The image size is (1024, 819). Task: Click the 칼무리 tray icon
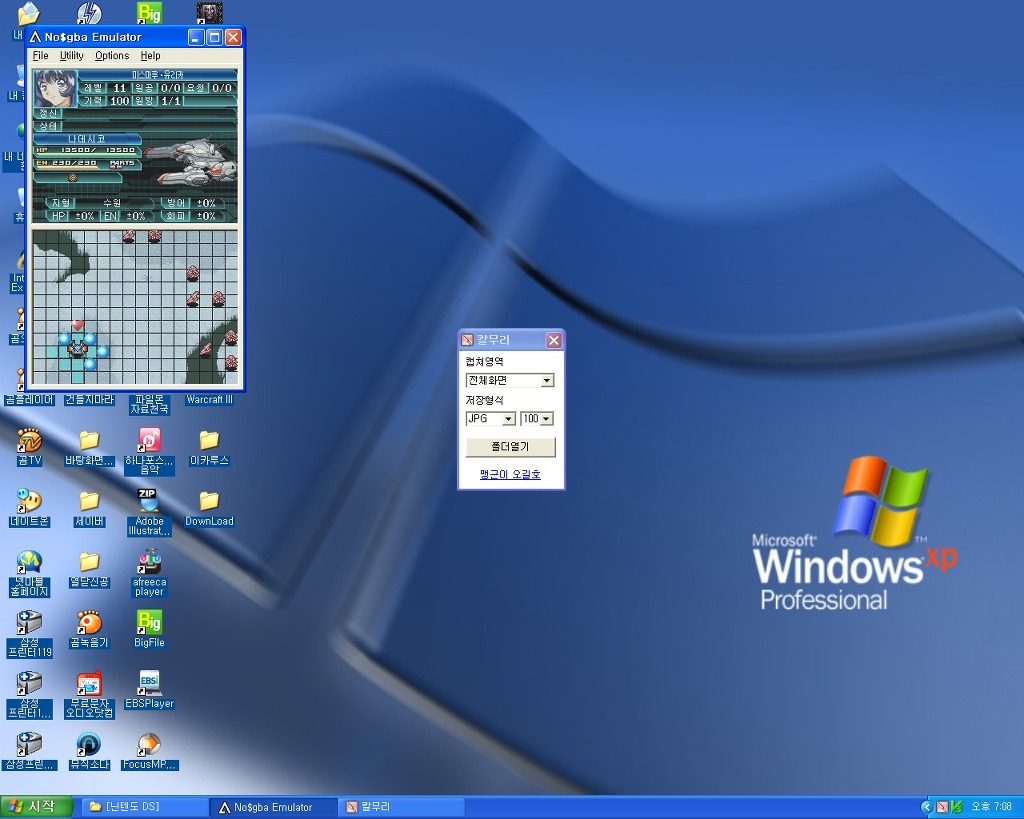pos(942,807)
